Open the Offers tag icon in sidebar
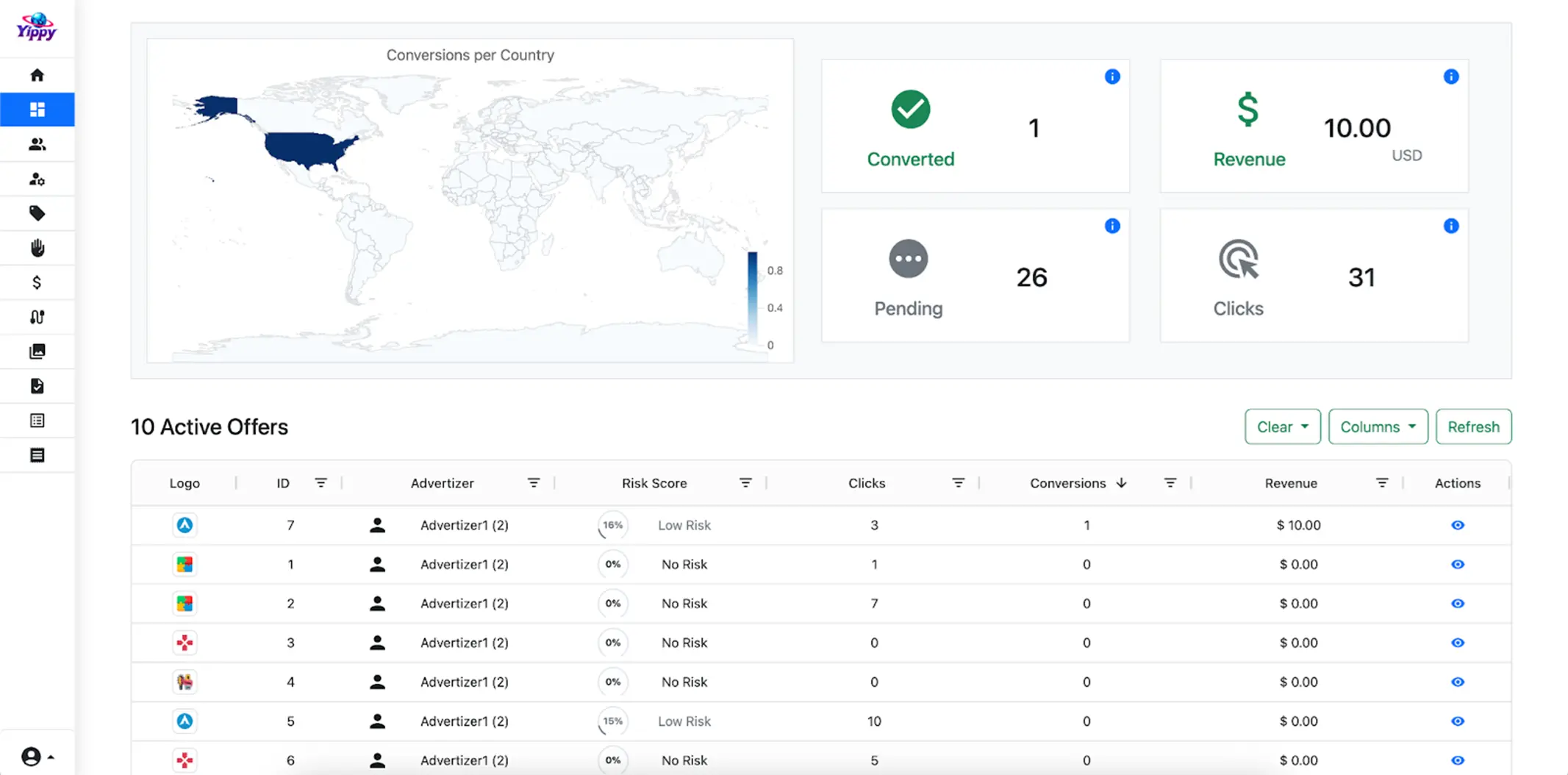The width and height of the screenshot is (1568, 775). coord(37,213)
